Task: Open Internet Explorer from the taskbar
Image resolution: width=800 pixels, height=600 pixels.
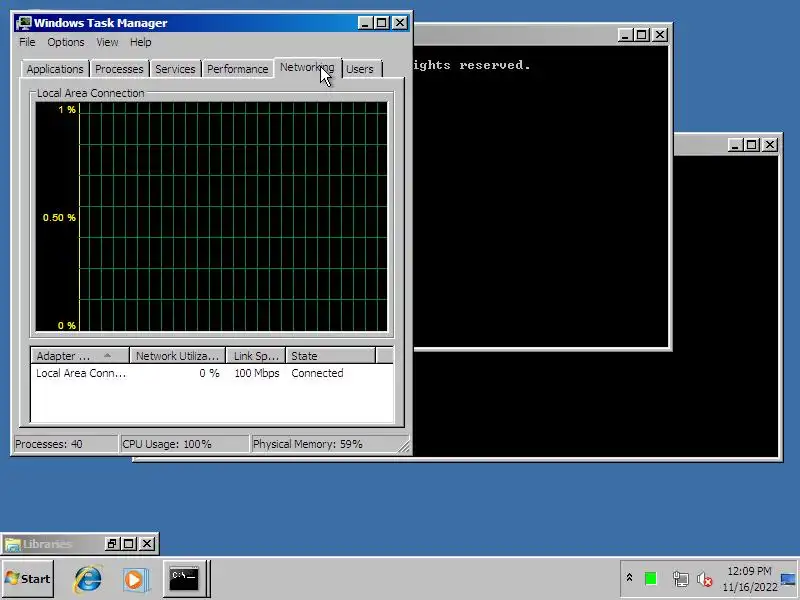Action: (88, 579)
